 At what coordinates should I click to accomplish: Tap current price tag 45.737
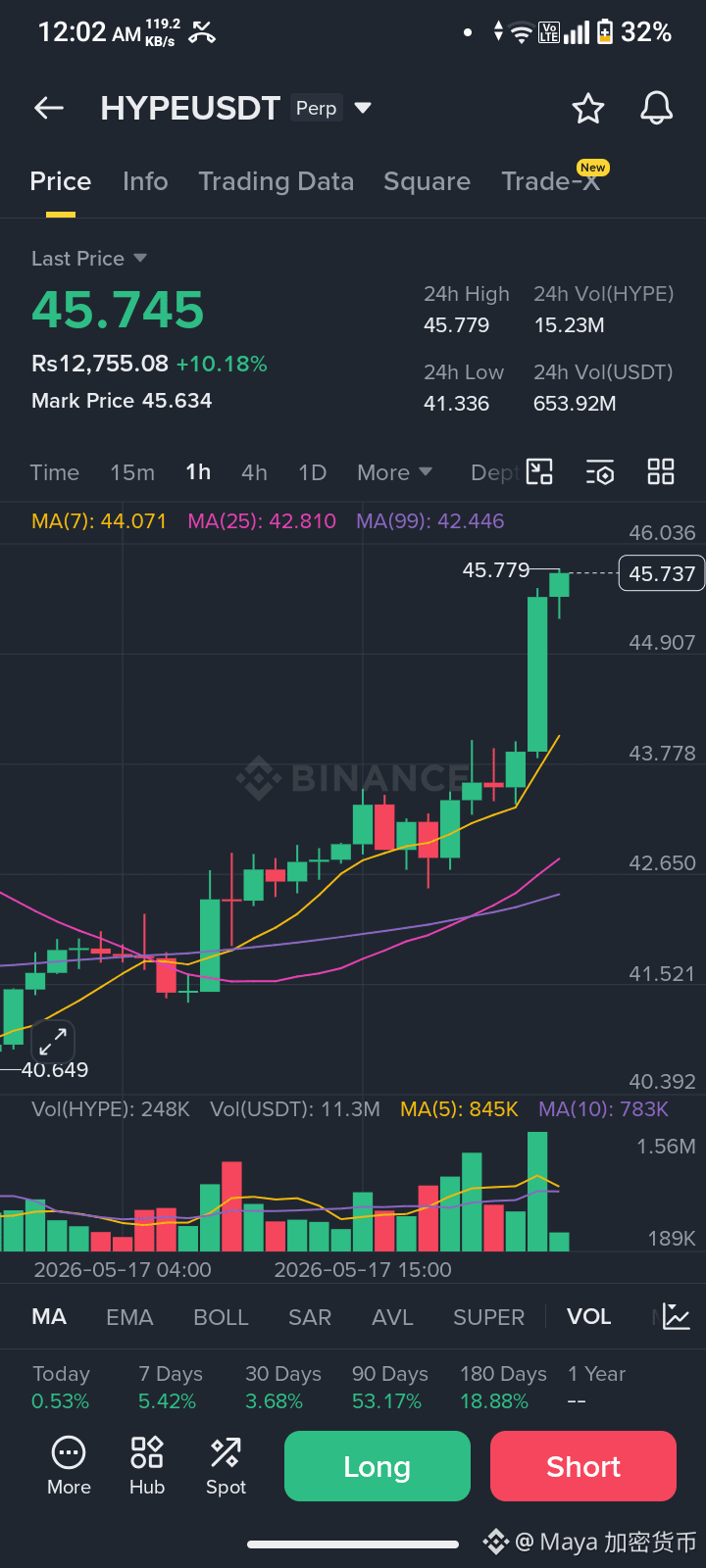pyautogui.click(x=662, y=573)
